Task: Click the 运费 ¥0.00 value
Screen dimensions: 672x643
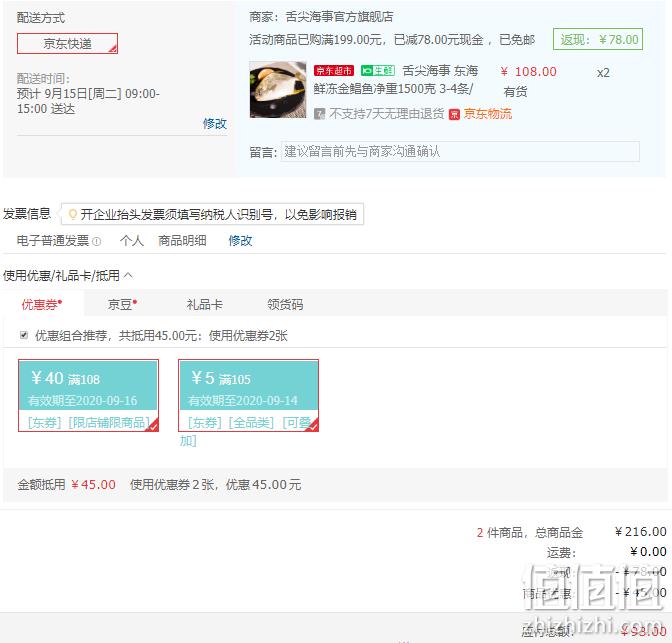Action: pos(648,552)
